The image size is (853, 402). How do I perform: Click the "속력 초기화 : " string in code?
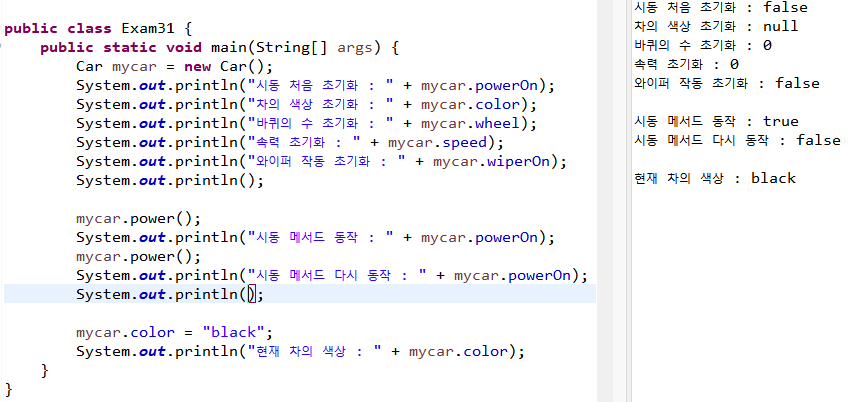point(305,143)
